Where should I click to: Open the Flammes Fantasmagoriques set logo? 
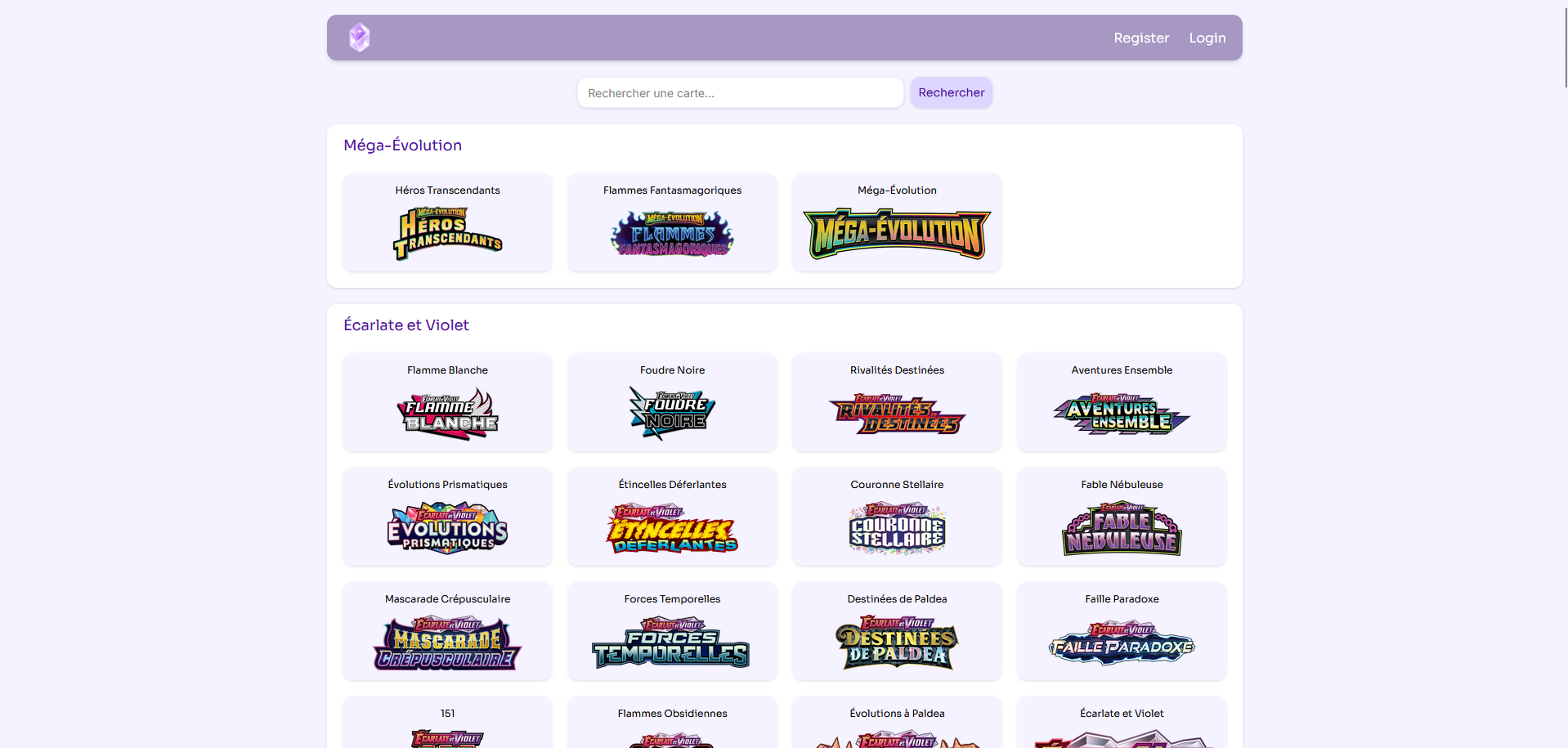(673, 234)
